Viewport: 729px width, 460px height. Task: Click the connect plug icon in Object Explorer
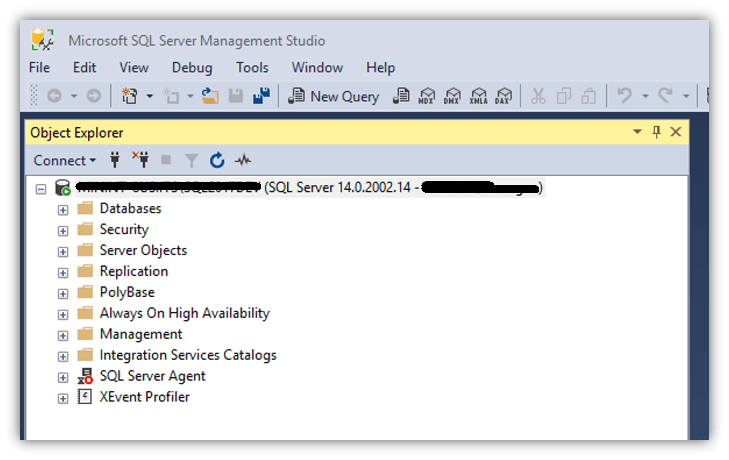click(x=115, y=160)
